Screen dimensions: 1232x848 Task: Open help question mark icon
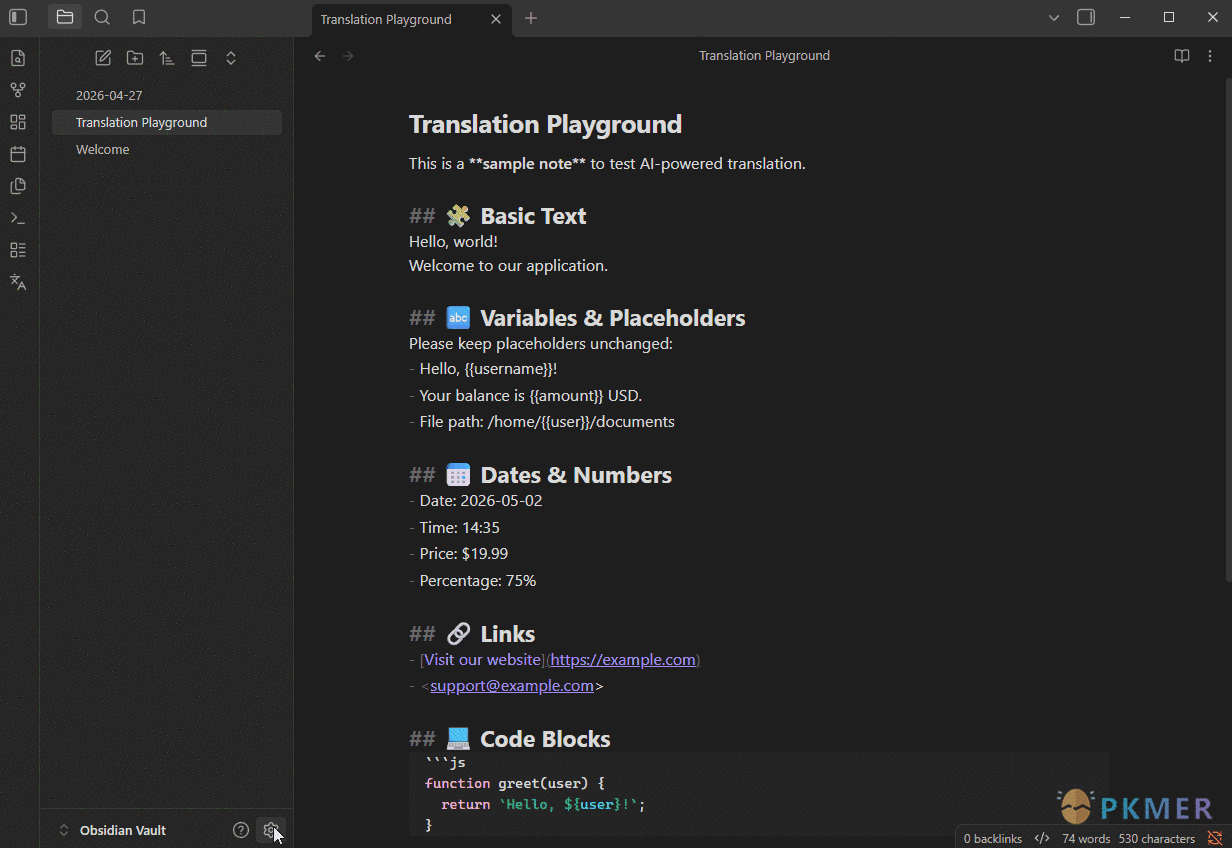coord(241,830)
